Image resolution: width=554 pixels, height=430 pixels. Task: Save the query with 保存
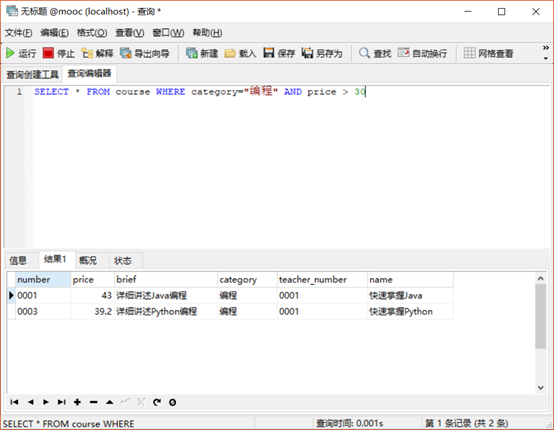click(x=279, y=53)
